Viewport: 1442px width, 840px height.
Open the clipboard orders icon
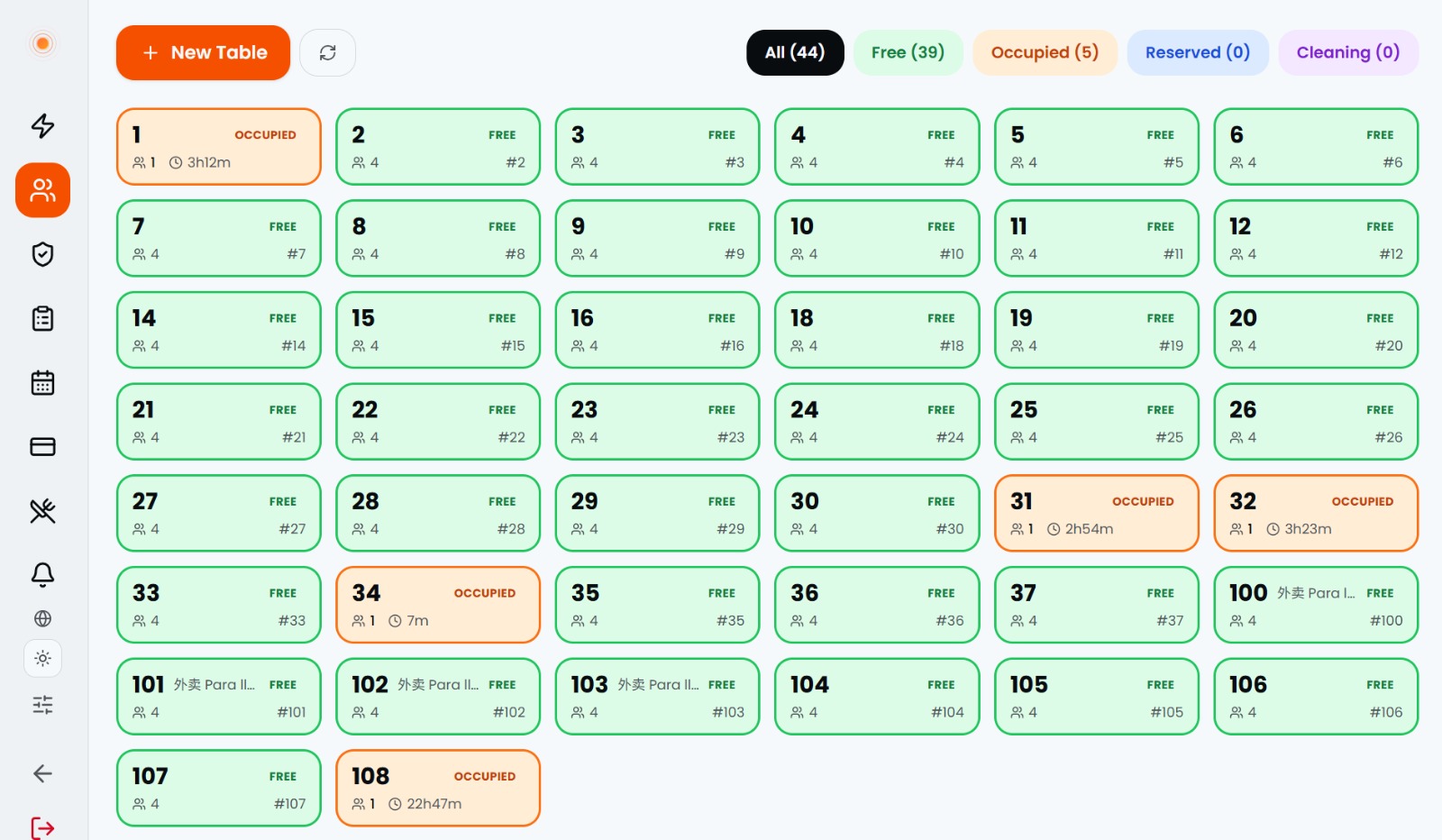42,318
